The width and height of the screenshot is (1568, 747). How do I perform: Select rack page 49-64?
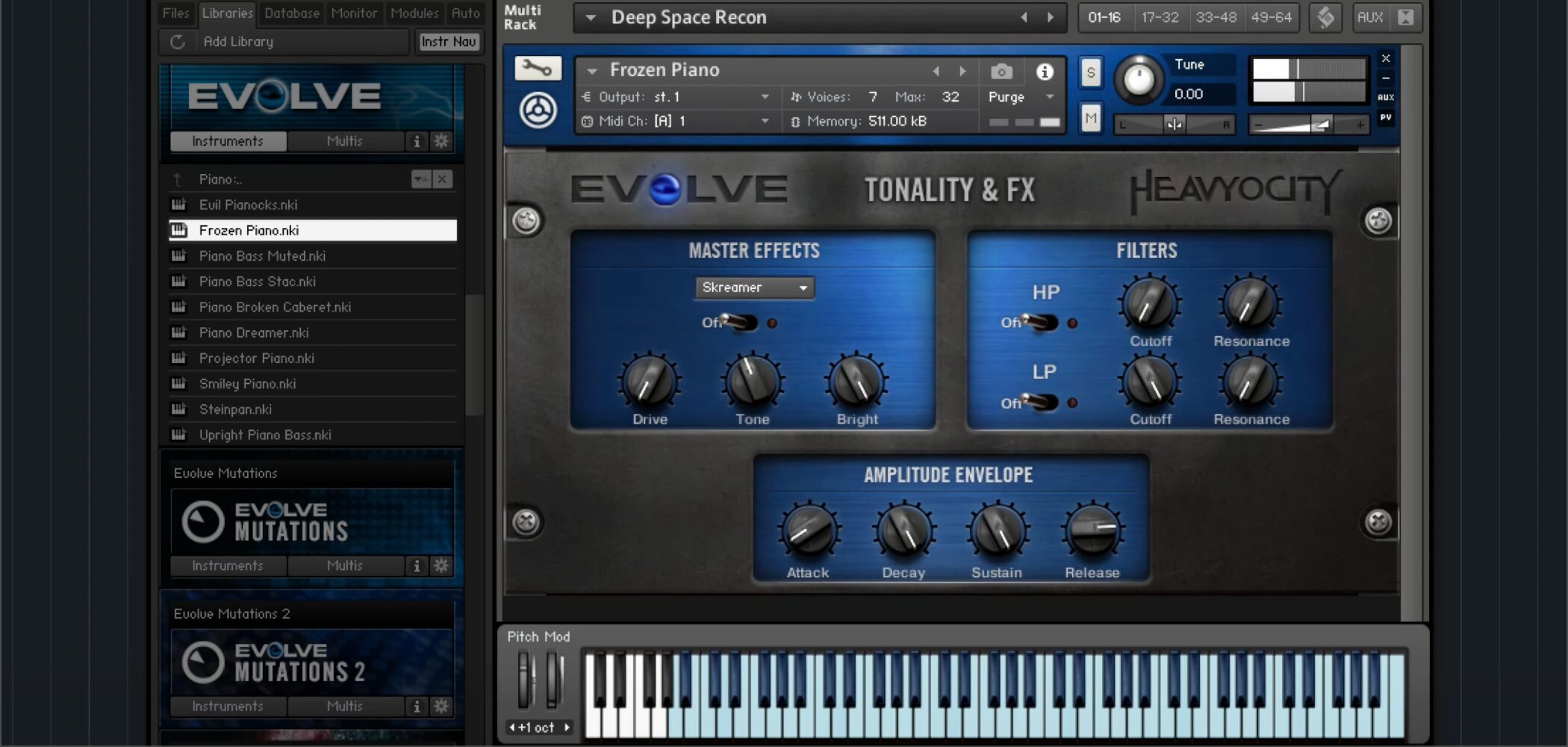1271,17
